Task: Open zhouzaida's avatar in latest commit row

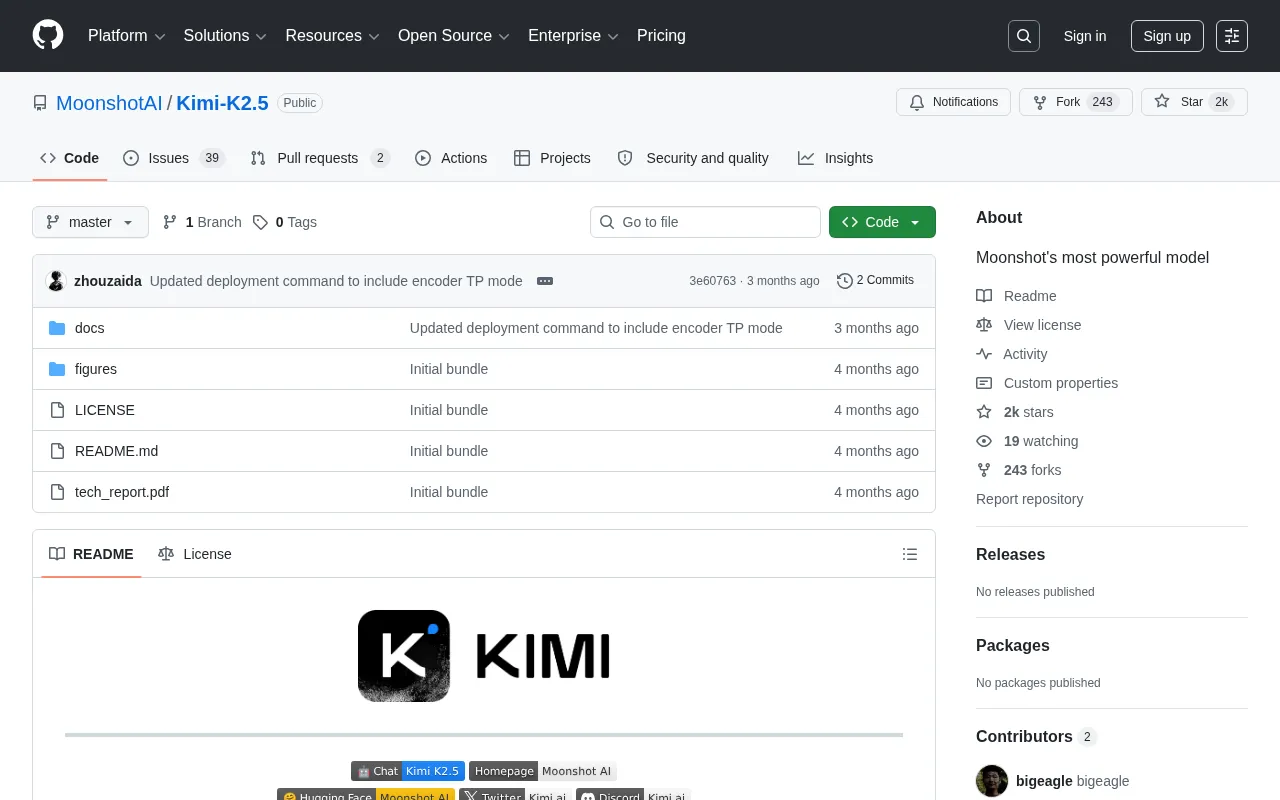Action: pyautogui.click(x=57, y=281)
